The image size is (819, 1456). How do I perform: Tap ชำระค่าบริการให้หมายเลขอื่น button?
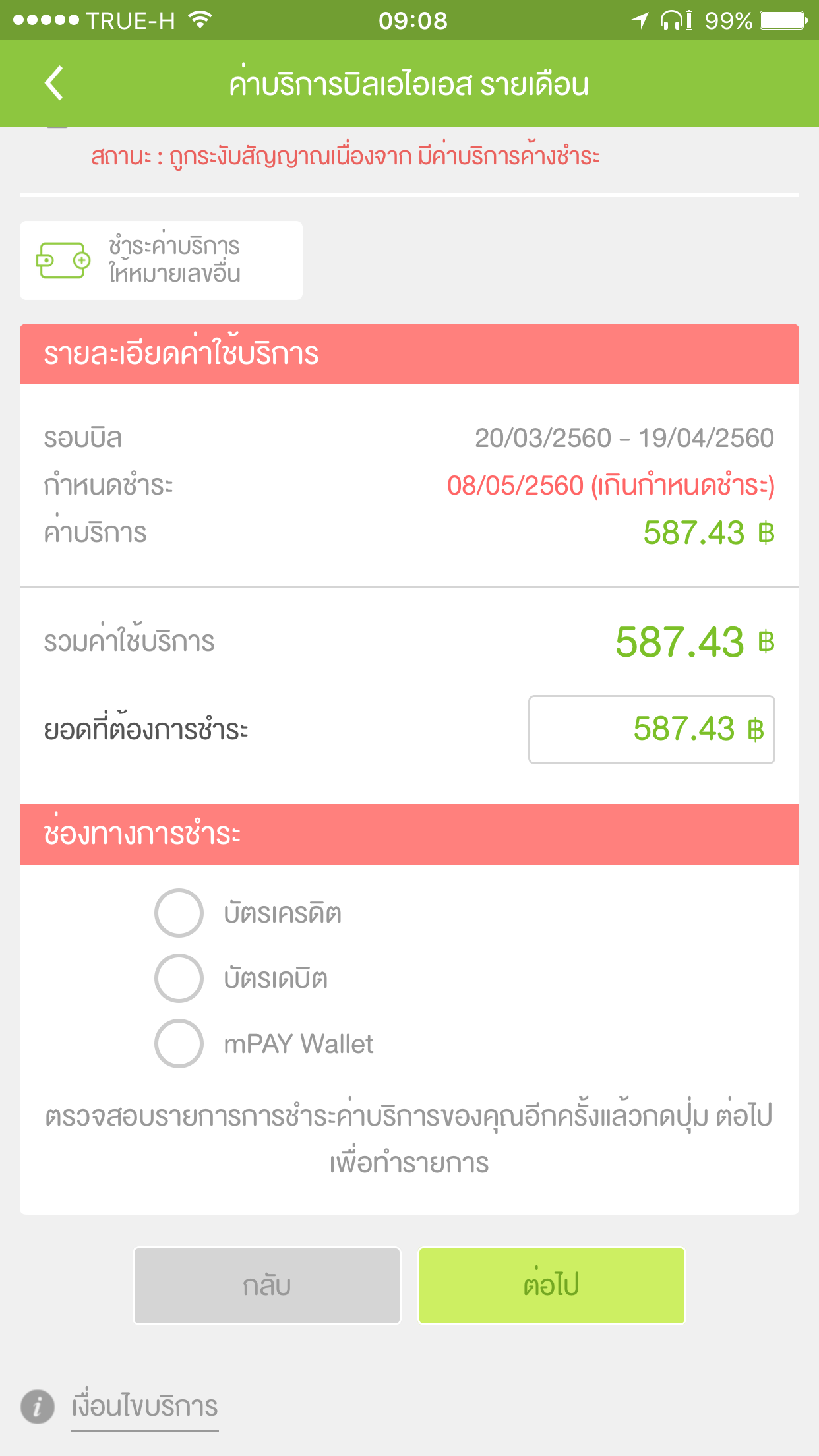coord(162,260)
